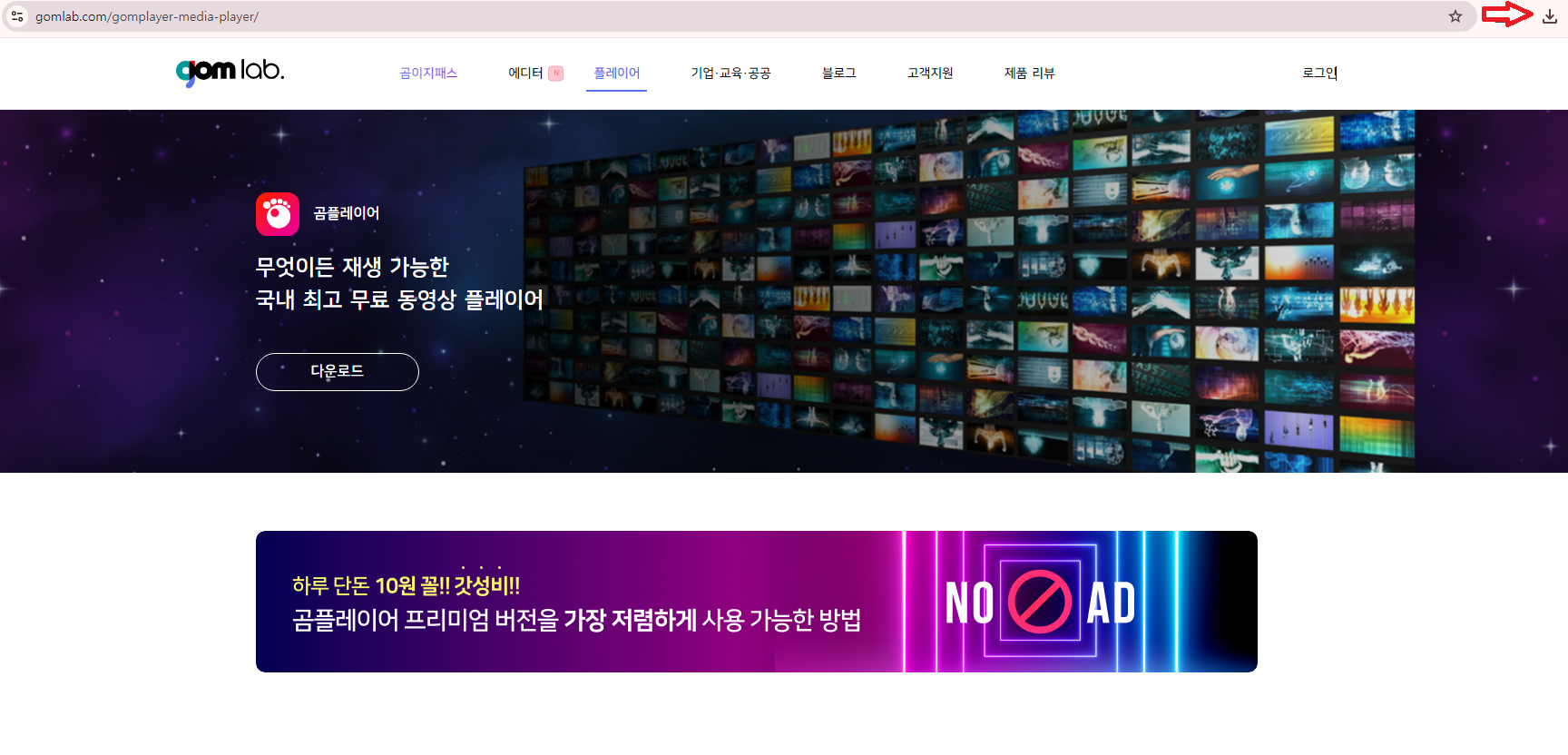1568x755 pixels.
Task: Open the 기업·교육·공공 menu item
Action: [x=730, y=74]
